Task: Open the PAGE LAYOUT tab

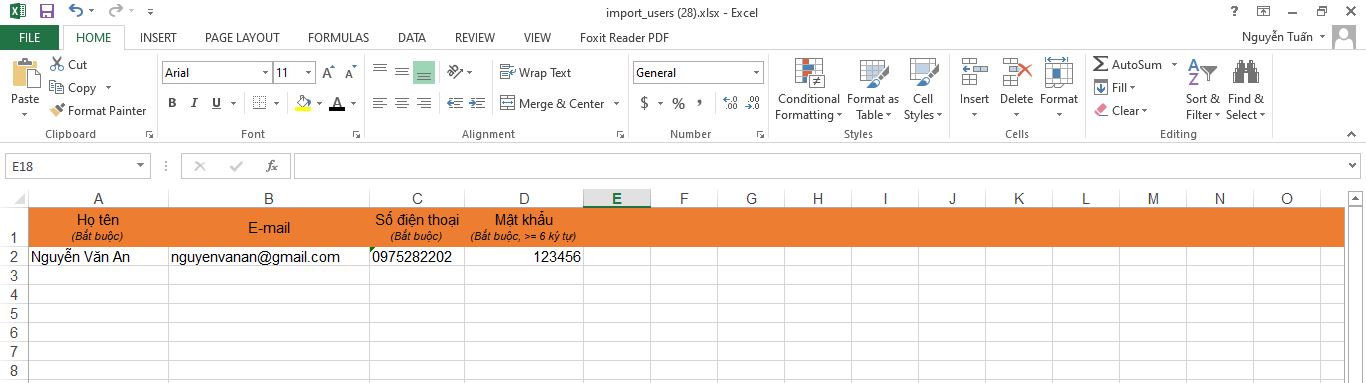Action: pyautogui.click(x=242, y=38)
